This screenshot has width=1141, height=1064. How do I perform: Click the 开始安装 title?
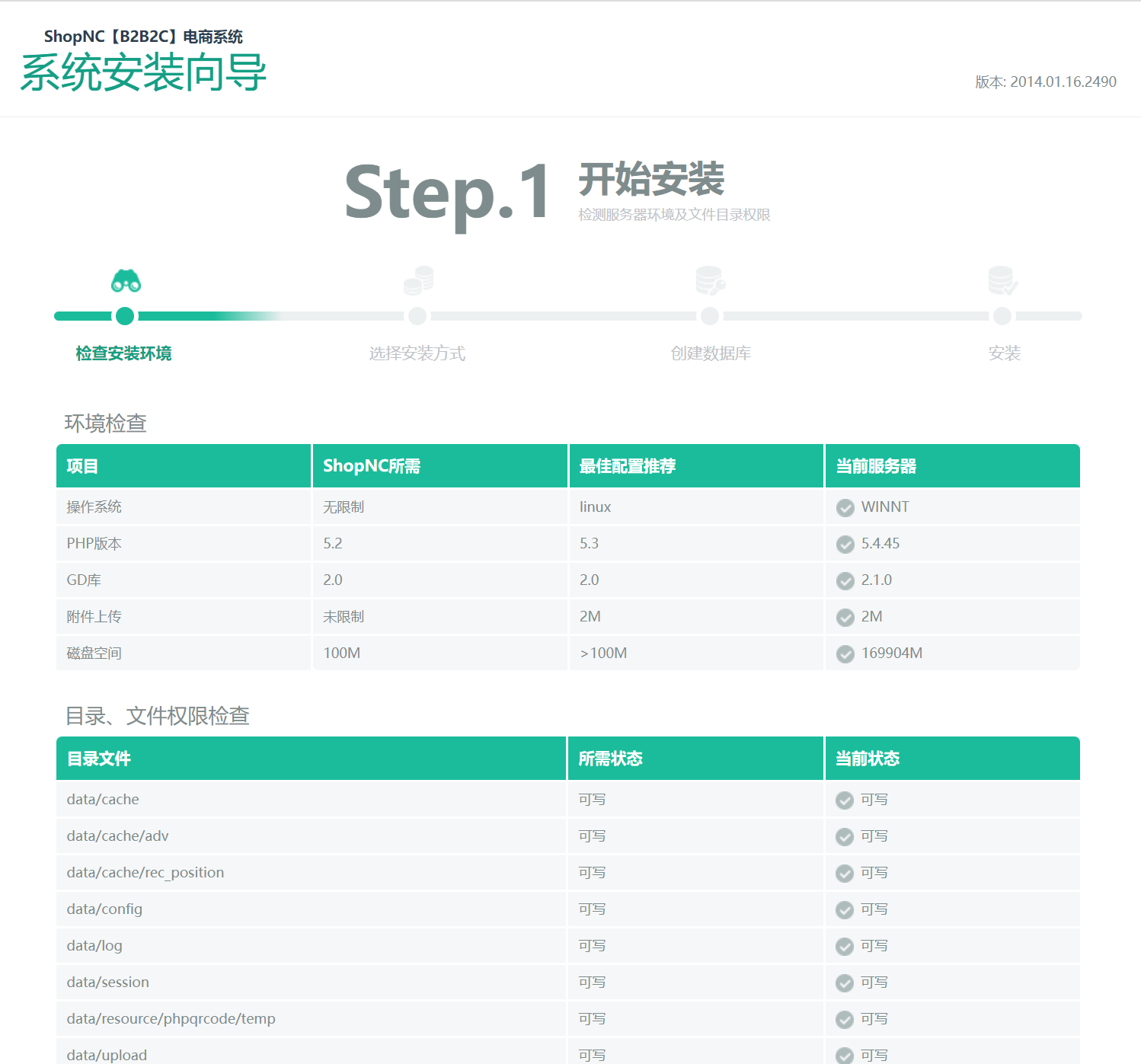pos(651,180)
